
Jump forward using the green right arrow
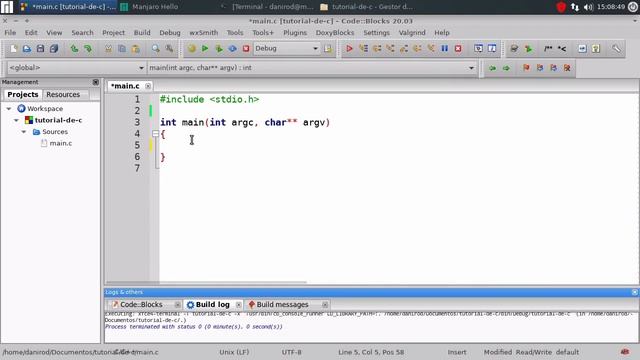[x=506, y=68]
